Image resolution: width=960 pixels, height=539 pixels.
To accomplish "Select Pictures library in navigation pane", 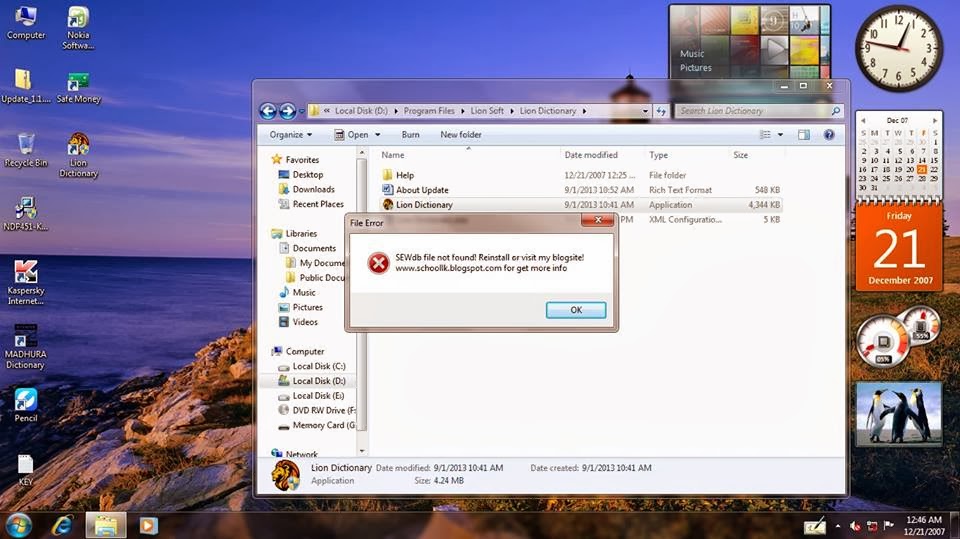I will 307,307.
